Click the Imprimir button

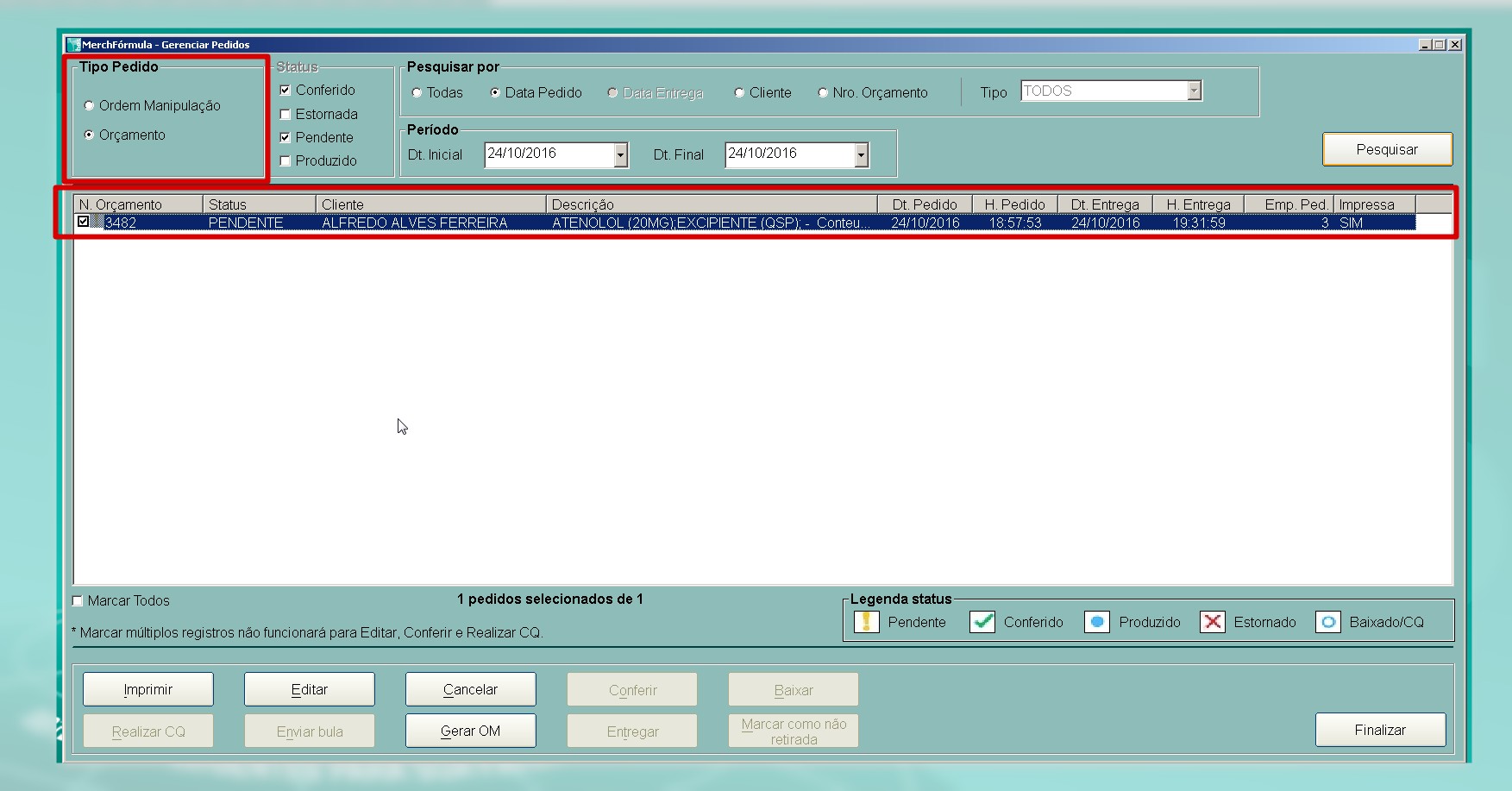pos(148,689)
